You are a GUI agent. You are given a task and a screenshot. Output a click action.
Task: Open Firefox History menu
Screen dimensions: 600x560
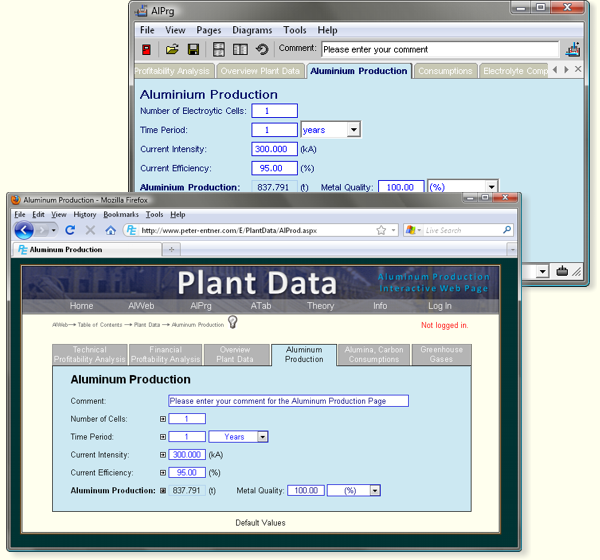click(85, 214)
